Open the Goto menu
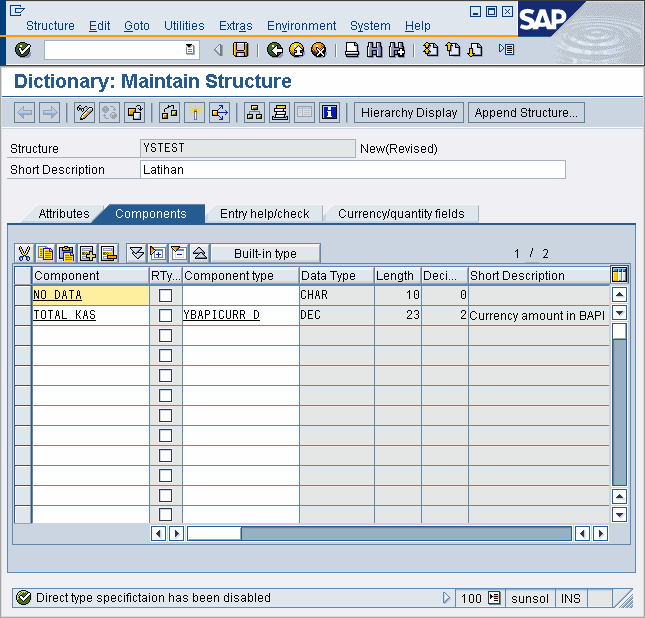The image size is (645, 618). [137, 26]
